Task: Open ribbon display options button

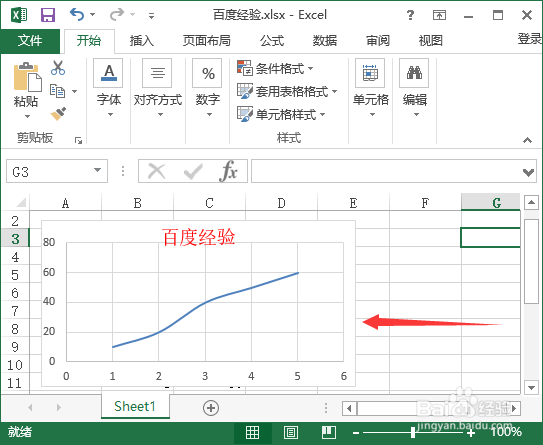Action: click(439, 15)
